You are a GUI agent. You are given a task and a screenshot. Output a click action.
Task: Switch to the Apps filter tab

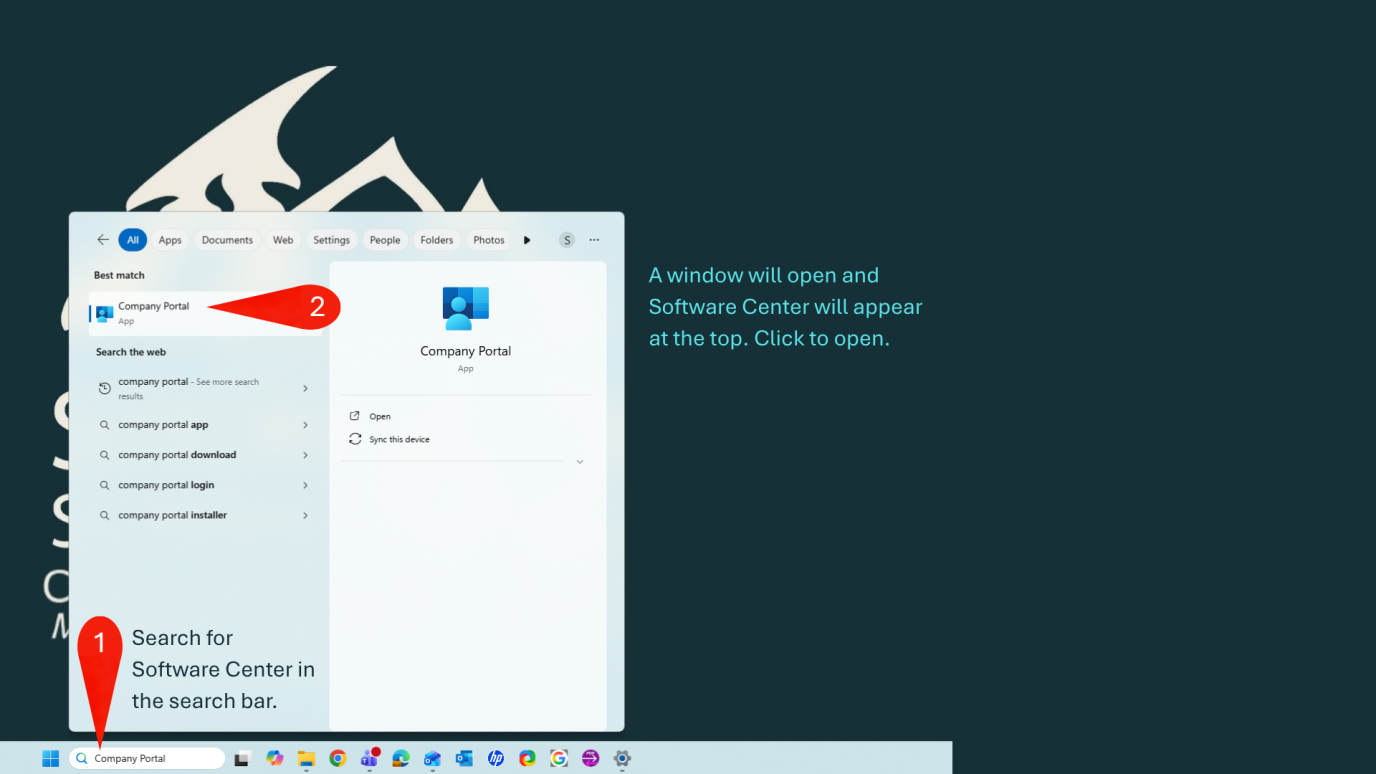[x=170, y=240]
